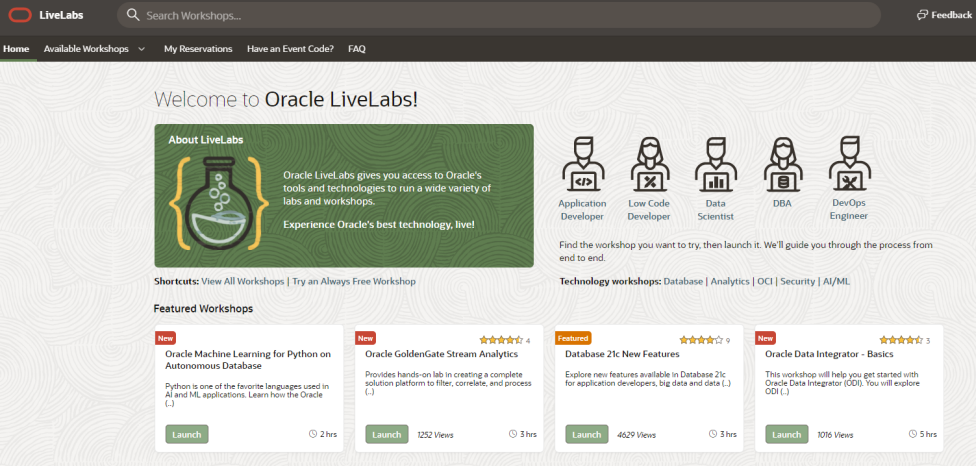The height and width of the screenshot is (466, 976).
Task: Click the search magnifier icon
Action: click(133, 15)
